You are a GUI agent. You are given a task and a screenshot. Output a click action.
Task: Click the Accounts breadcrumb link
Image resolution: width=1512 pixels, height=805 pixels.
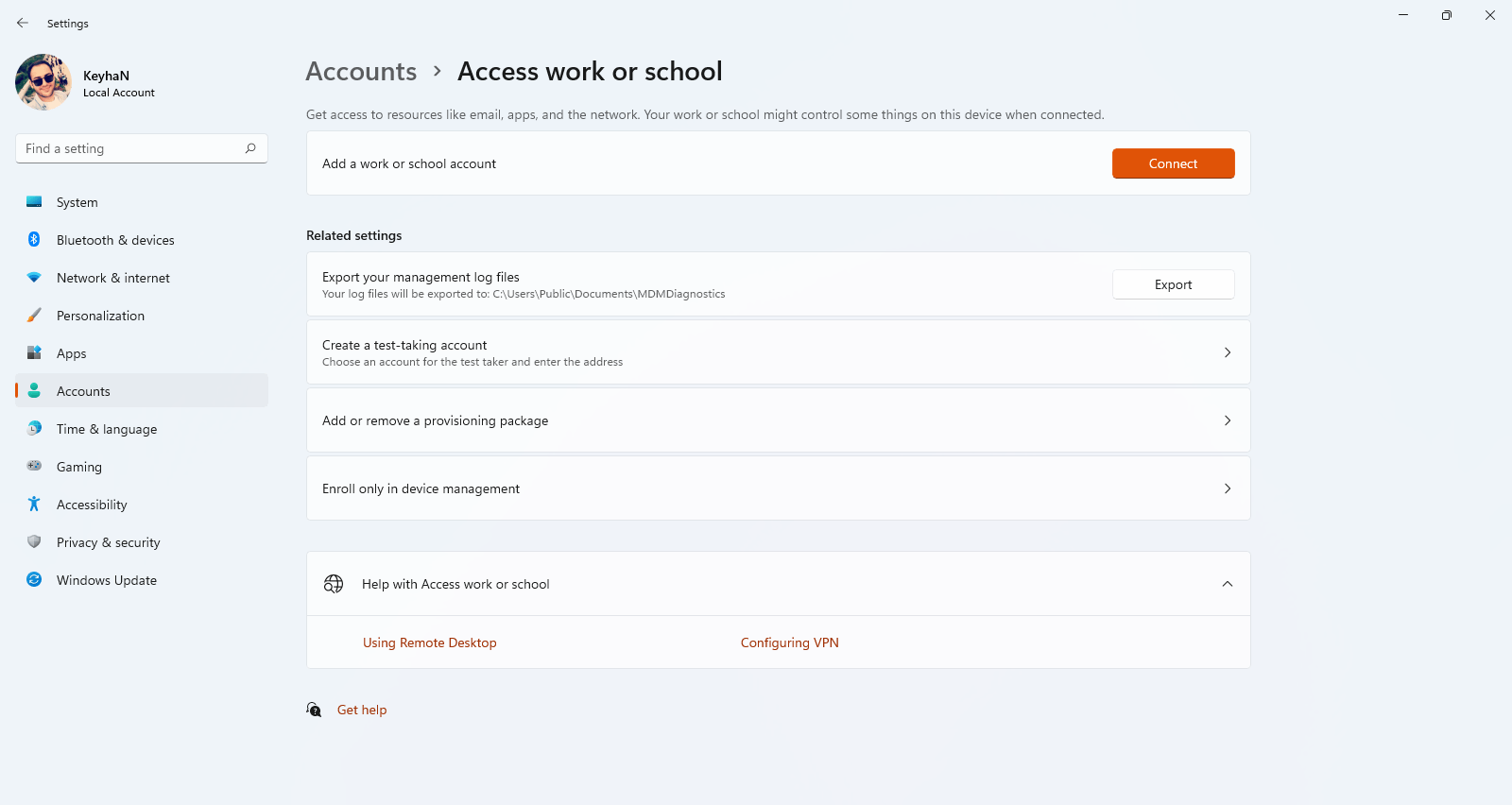pos(361,72)
